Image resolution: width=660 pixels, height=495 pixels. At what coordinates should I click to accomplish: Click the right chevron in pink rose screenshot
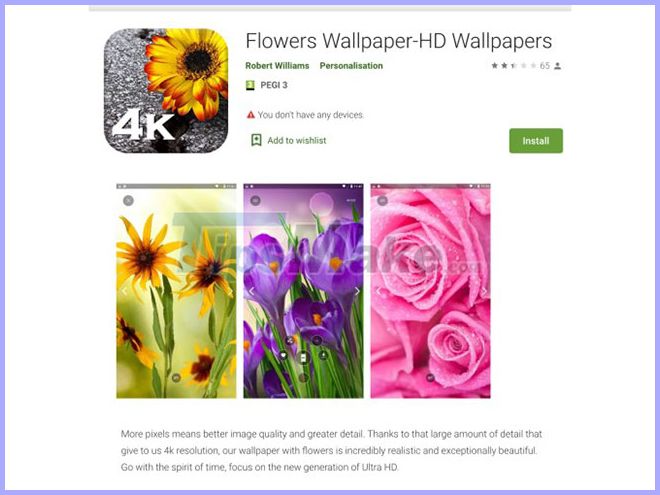coord(484,291)
